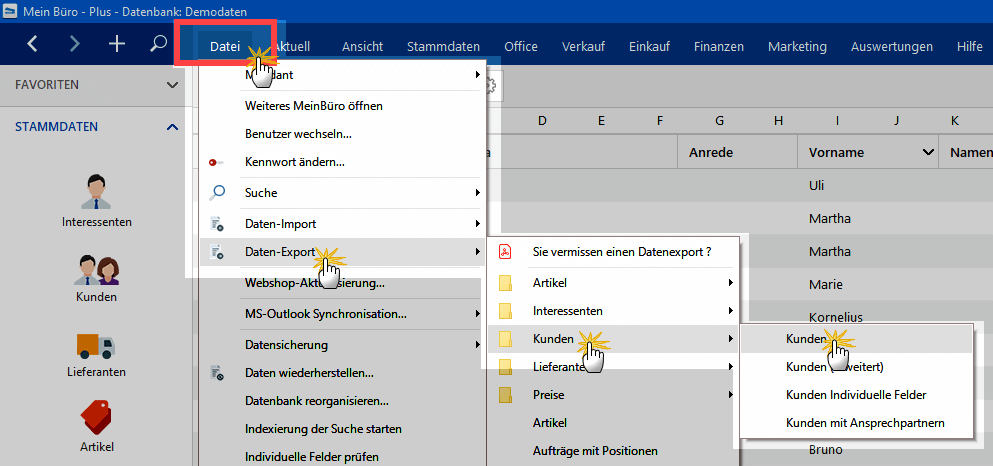Select Aufträge mit Positionen export
The height and width of the screenshot is (466, 993).
pyautogui.click(x=613, y=451)
